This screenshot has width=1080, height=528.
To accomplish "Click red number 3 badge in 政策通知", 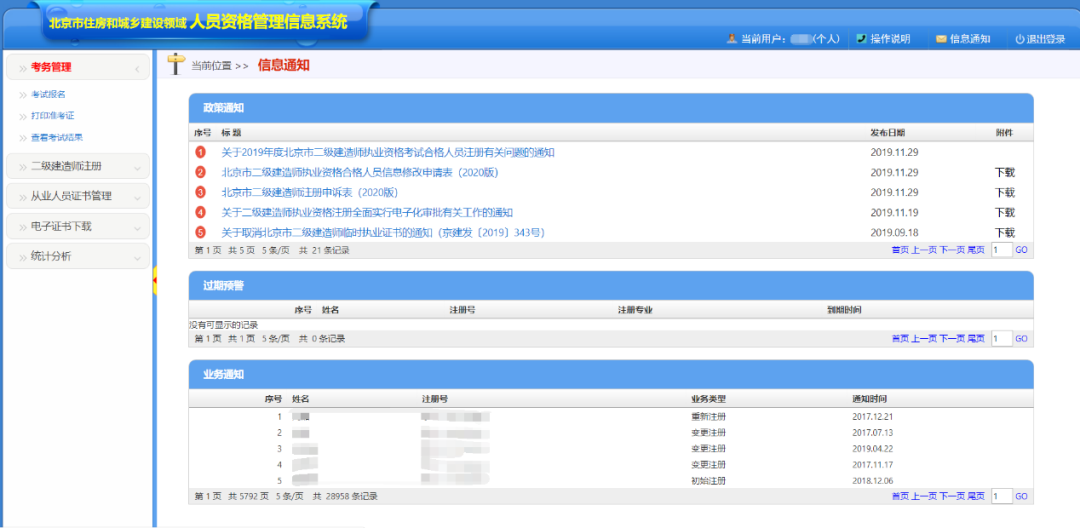I will coord(200,192).
